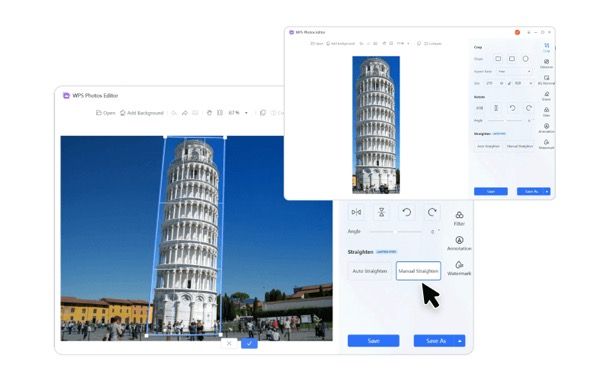The height and width of the screenshot is (381, 610).
Task: Expand the Aspect Ratio dropdown
Action: click(x=514, y=72)
